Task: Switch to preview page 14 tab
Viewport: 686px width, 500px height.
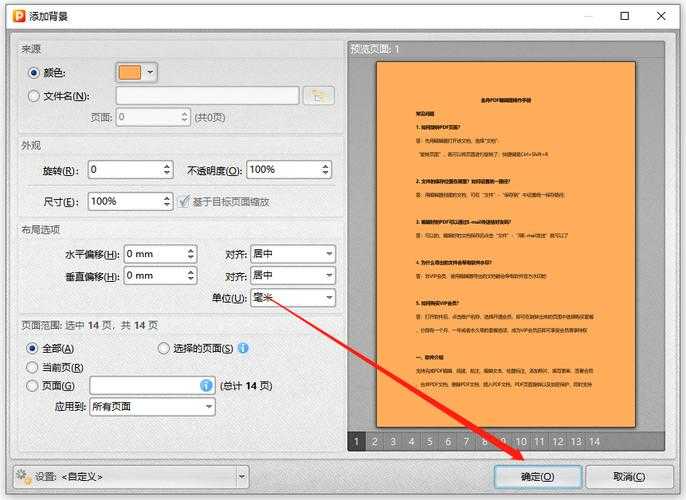Action: [x=594, y=441]
